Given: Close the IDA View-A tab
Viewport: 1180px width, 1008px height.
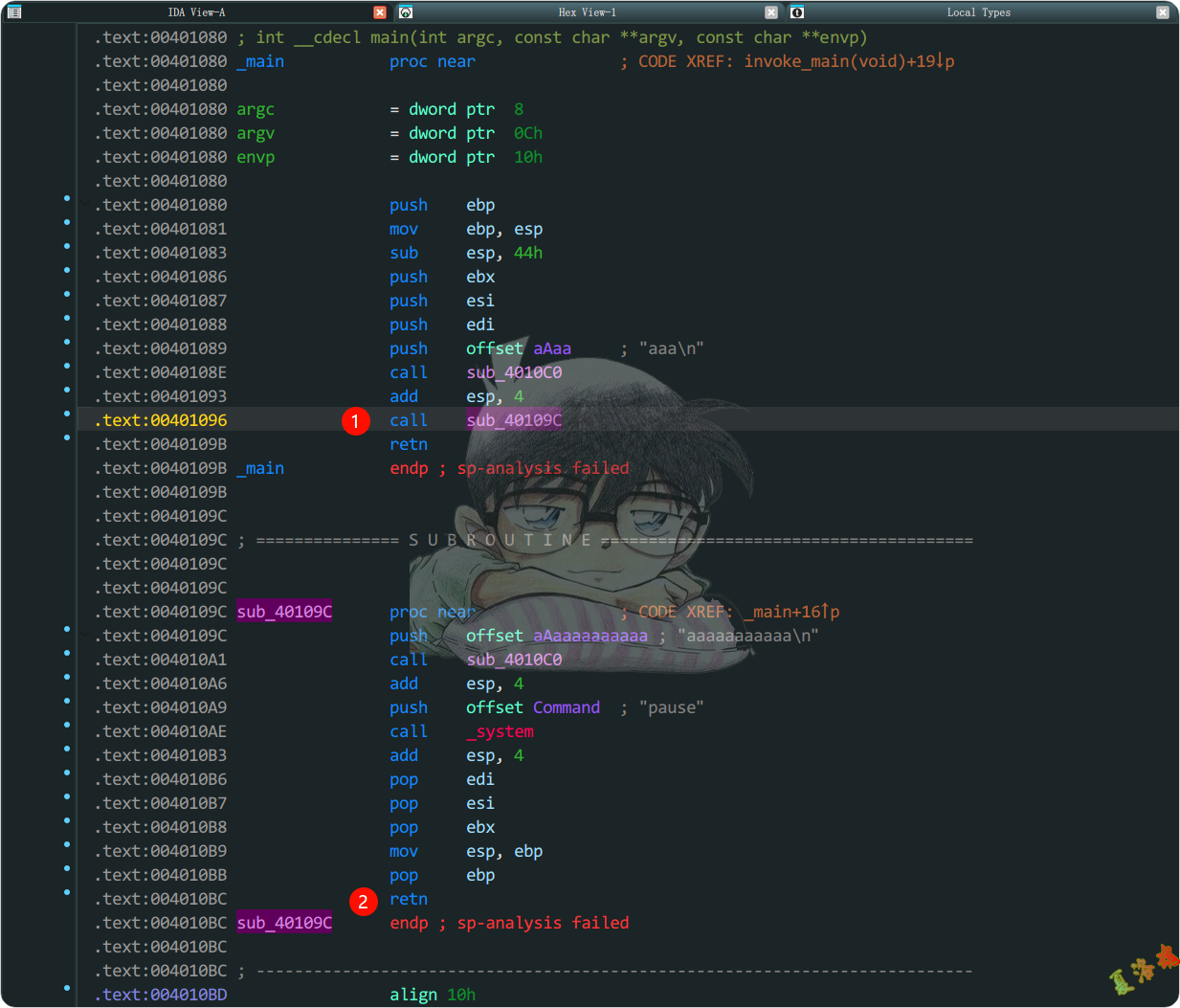Looking at the screenshot, I should pos(380,12).
